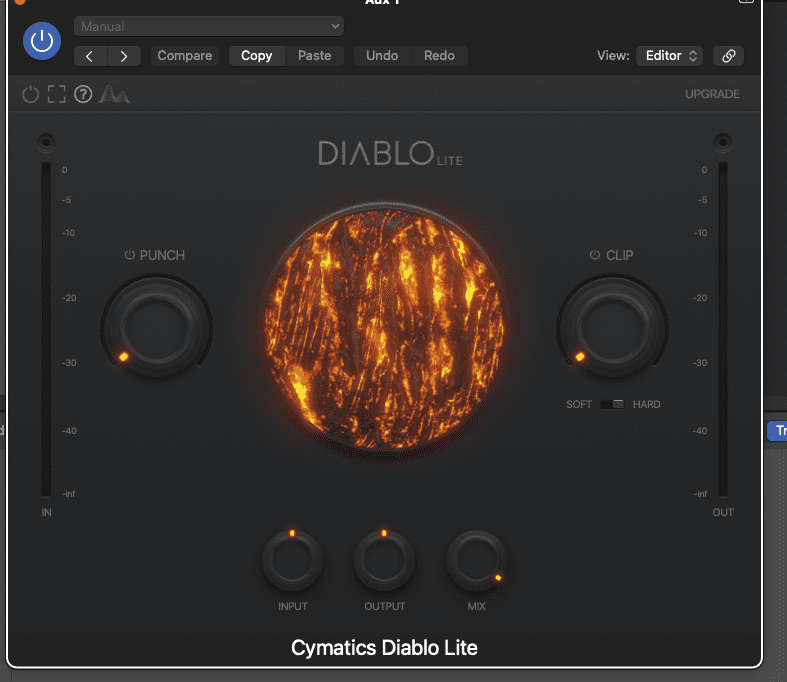Click the UPGRADE link
Screen dimensions: 787x682
pyautogui.click(x=712, y=94)
